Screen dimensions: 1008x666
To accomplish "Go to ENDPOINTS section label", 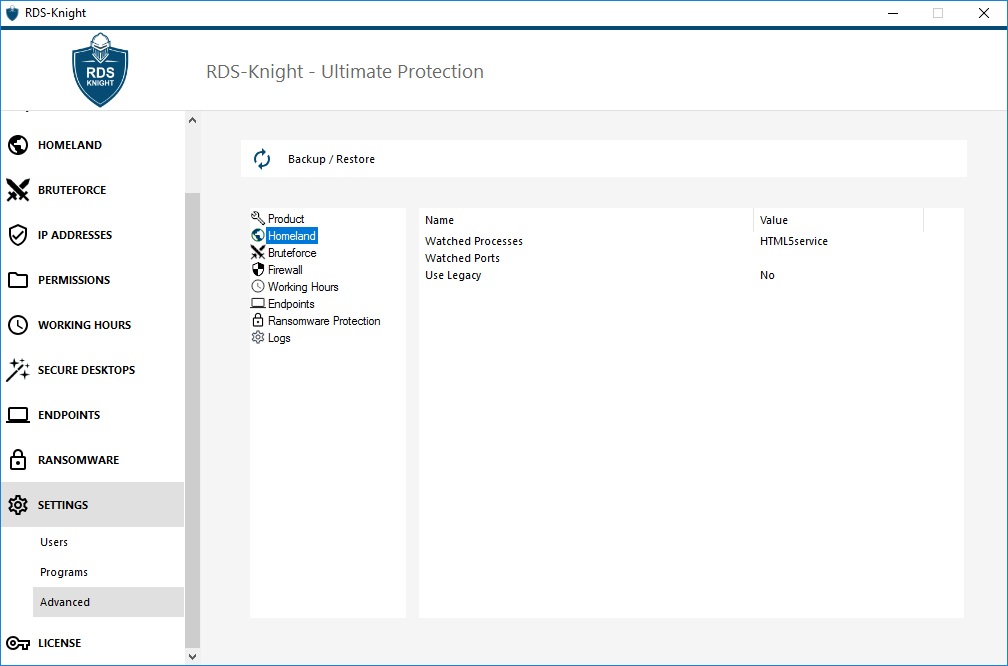I will click(69, 415).
